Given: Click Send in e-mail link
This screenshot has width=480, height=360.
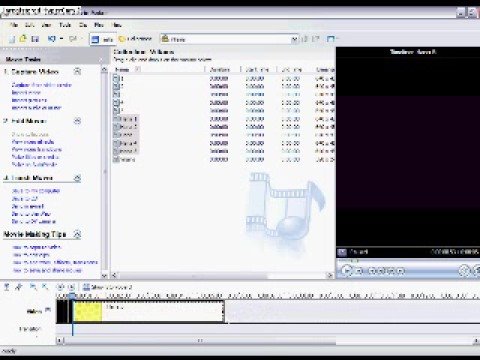Looking at the screenshot, I should coord(28,206).
